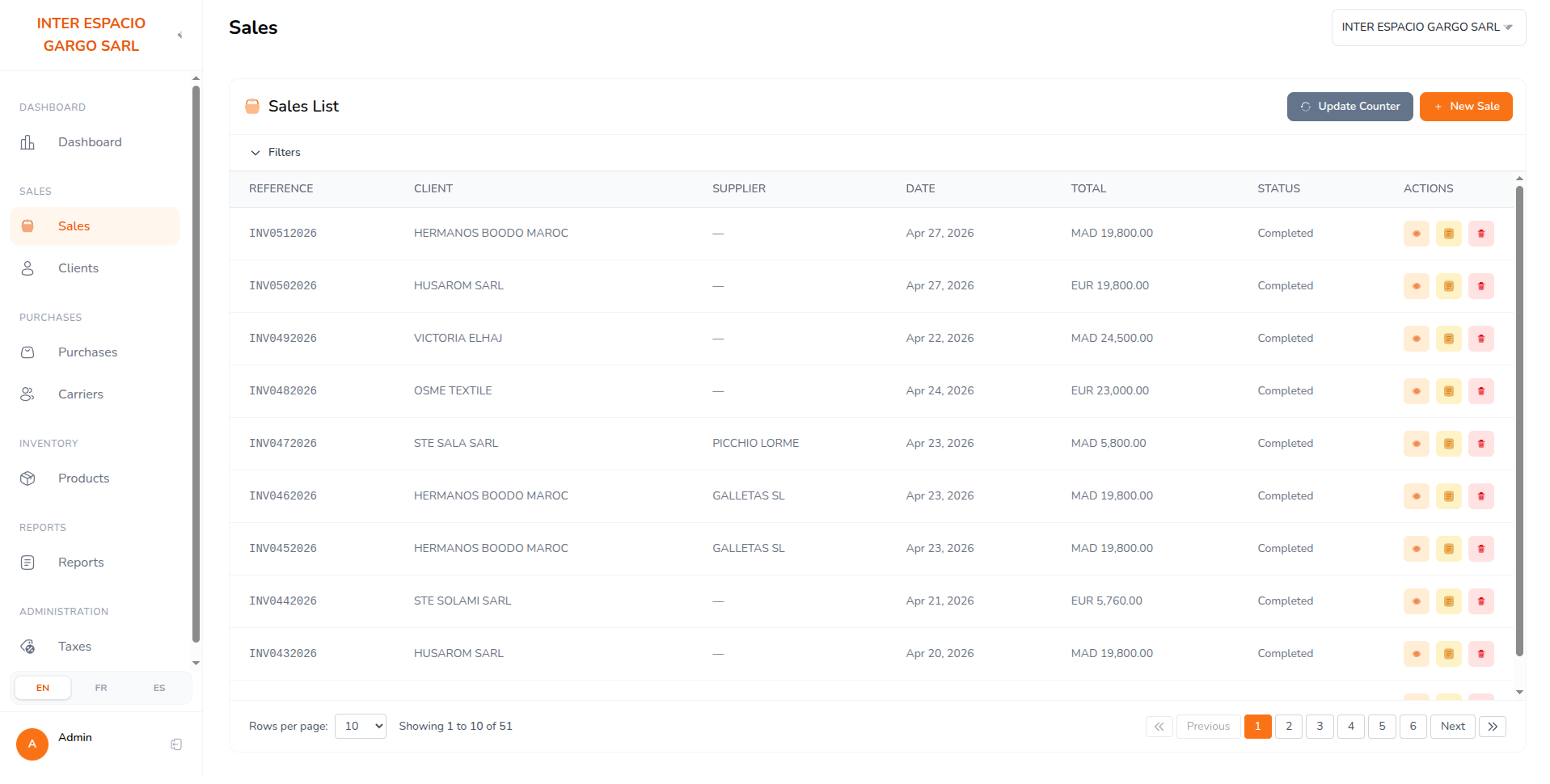Delete sale INV0482026 with the trash icon

(1480, 391)
